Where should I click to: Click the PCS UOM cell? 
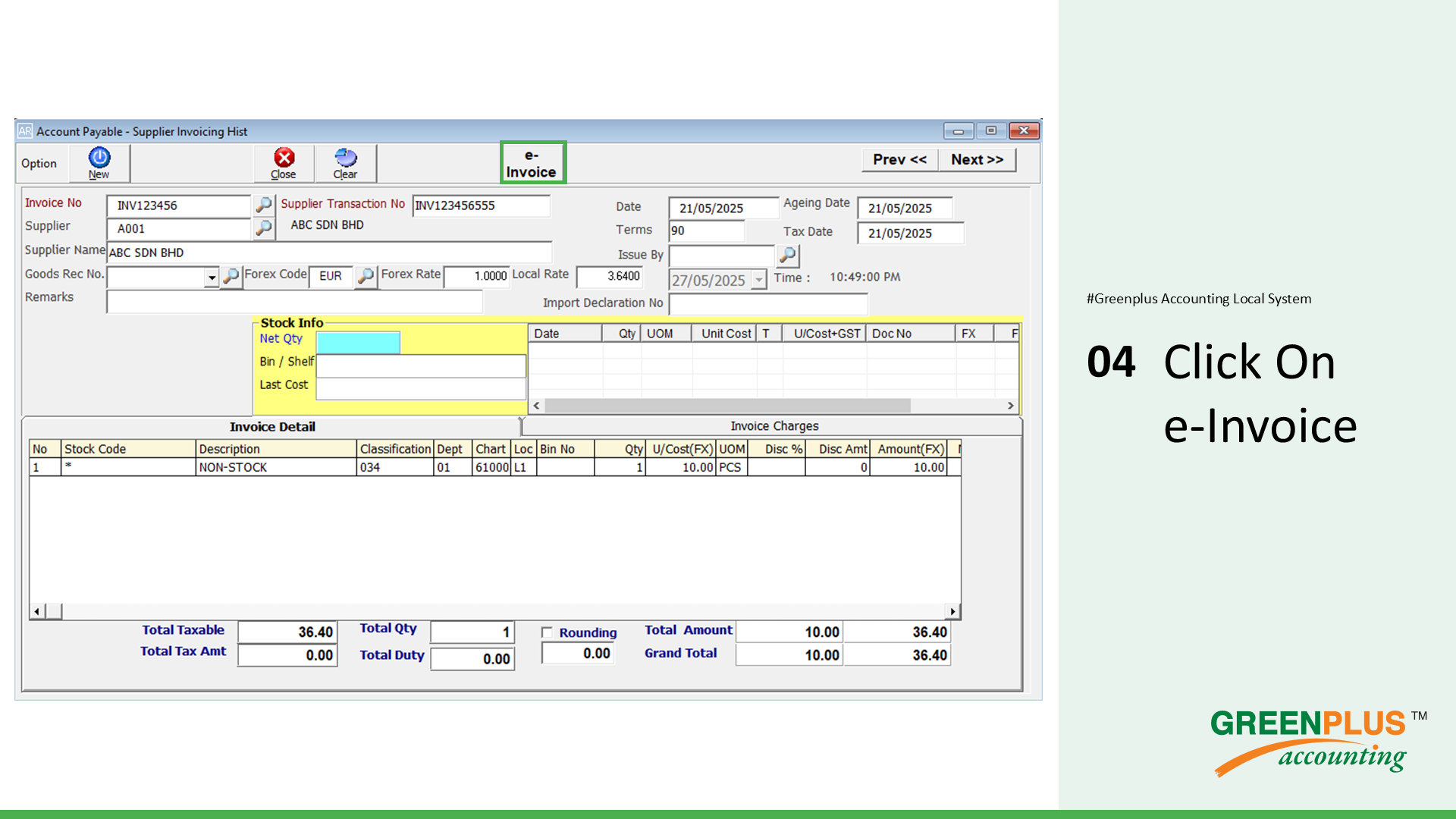[732, 467]
